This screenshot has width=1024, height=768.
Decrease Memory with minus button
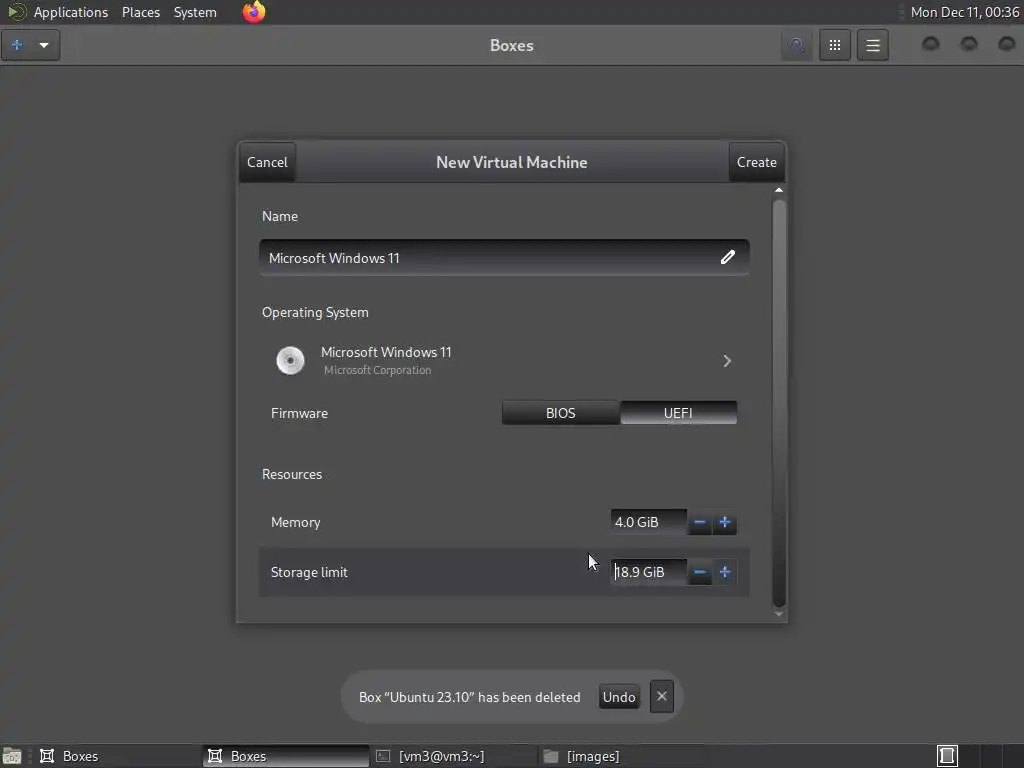699,522
